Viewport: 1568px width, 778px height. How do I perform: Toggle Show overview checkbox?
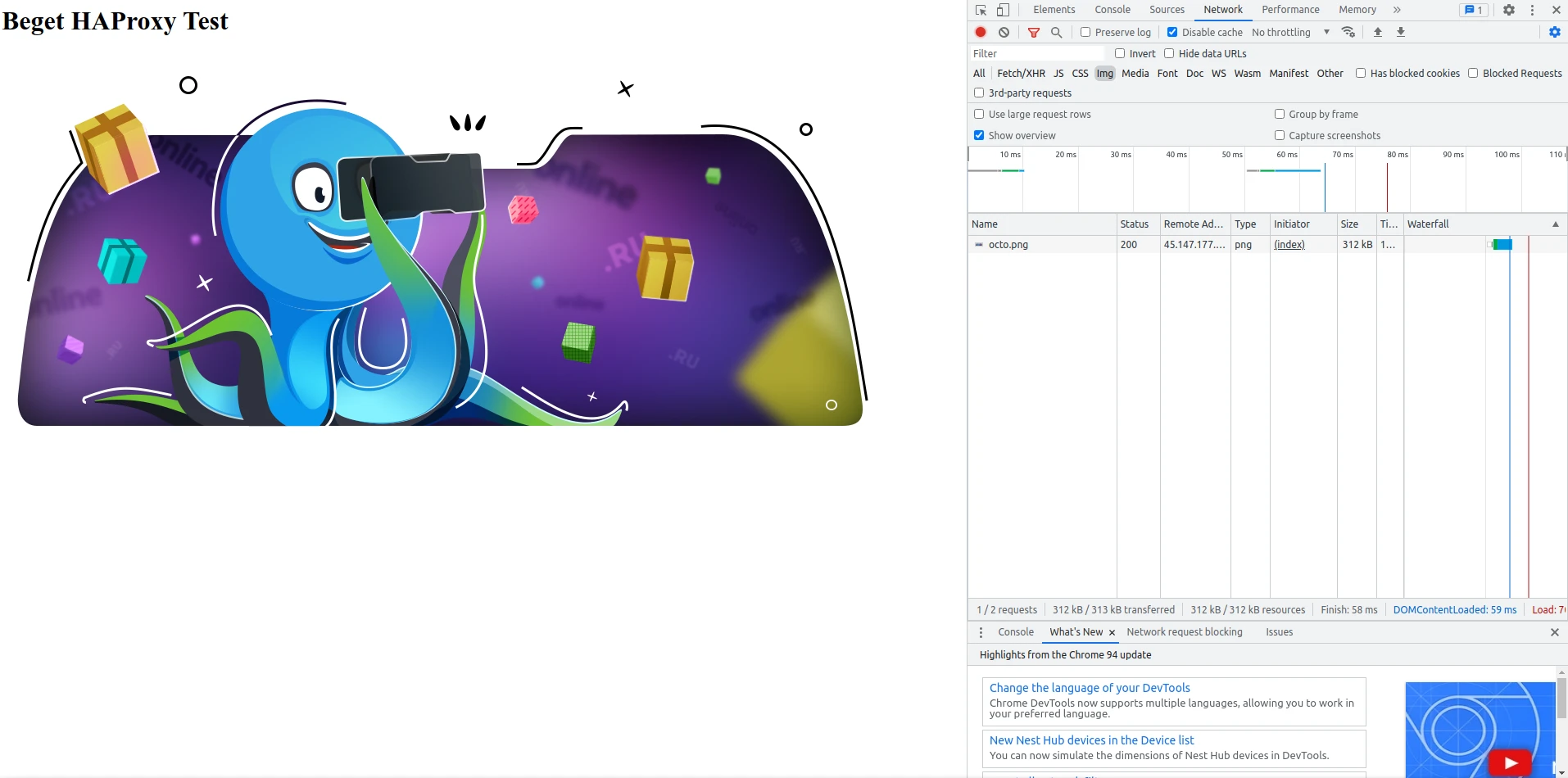[979, 135]
